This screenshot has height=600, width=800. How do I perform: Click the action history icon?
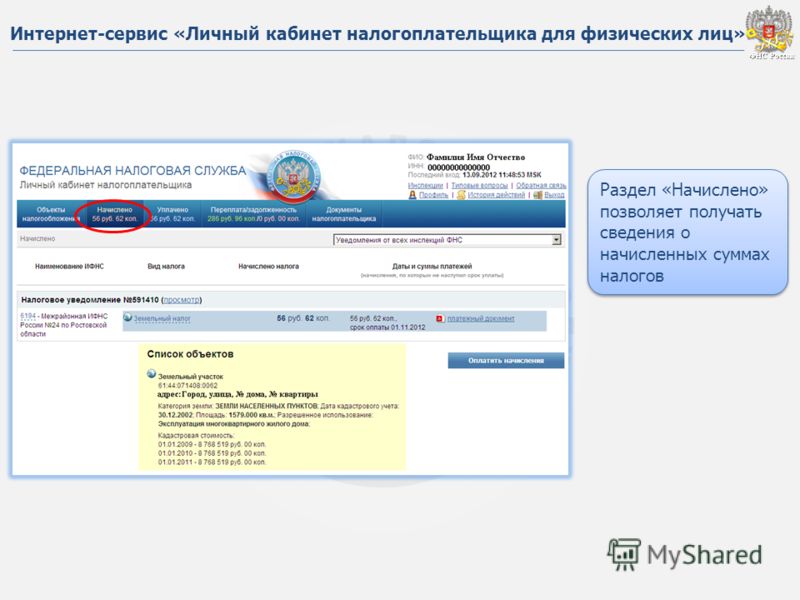tap(461, 195)
